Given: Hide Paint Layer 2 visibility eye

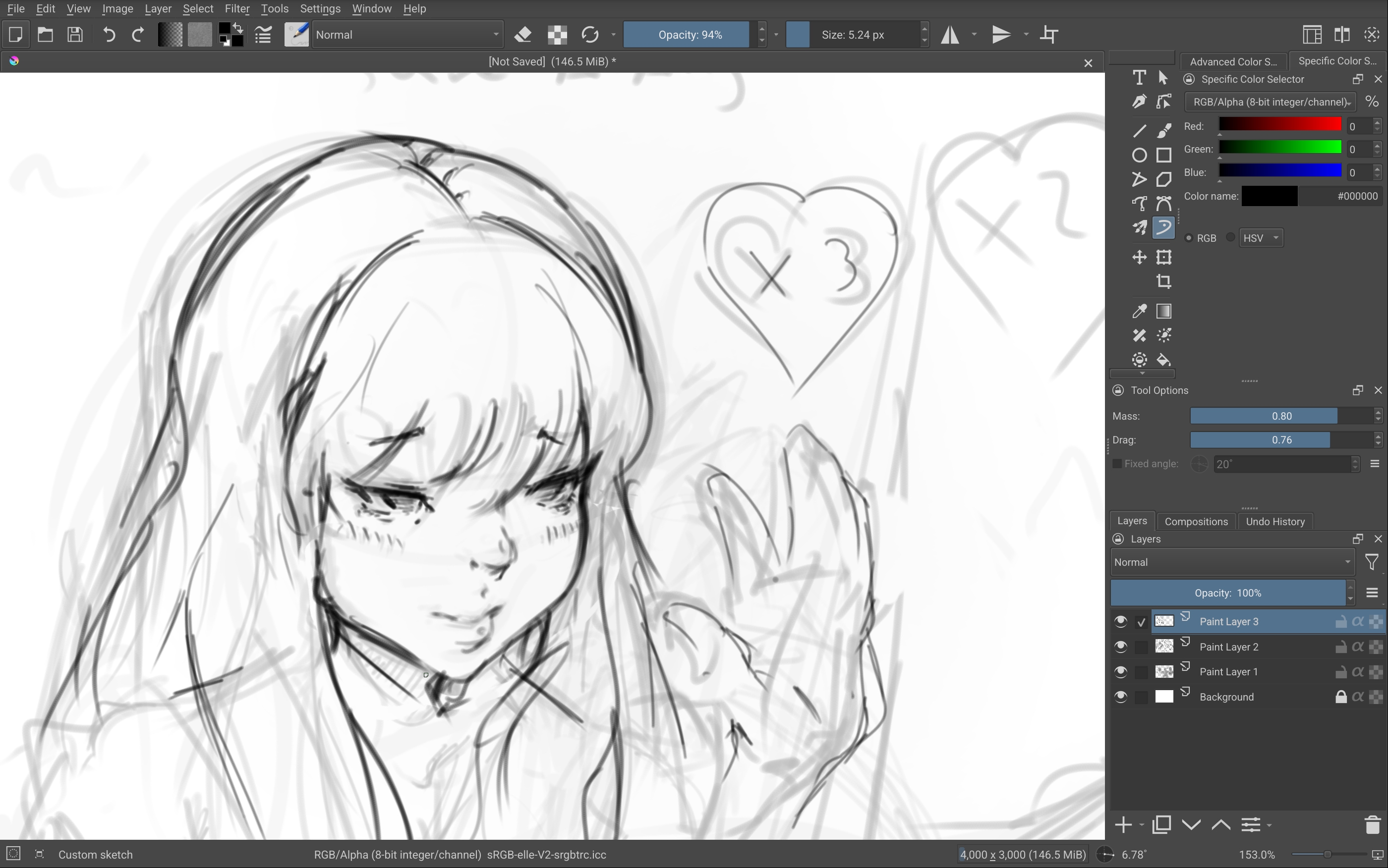Looking at the screenshot, I should coord(1120,647).
